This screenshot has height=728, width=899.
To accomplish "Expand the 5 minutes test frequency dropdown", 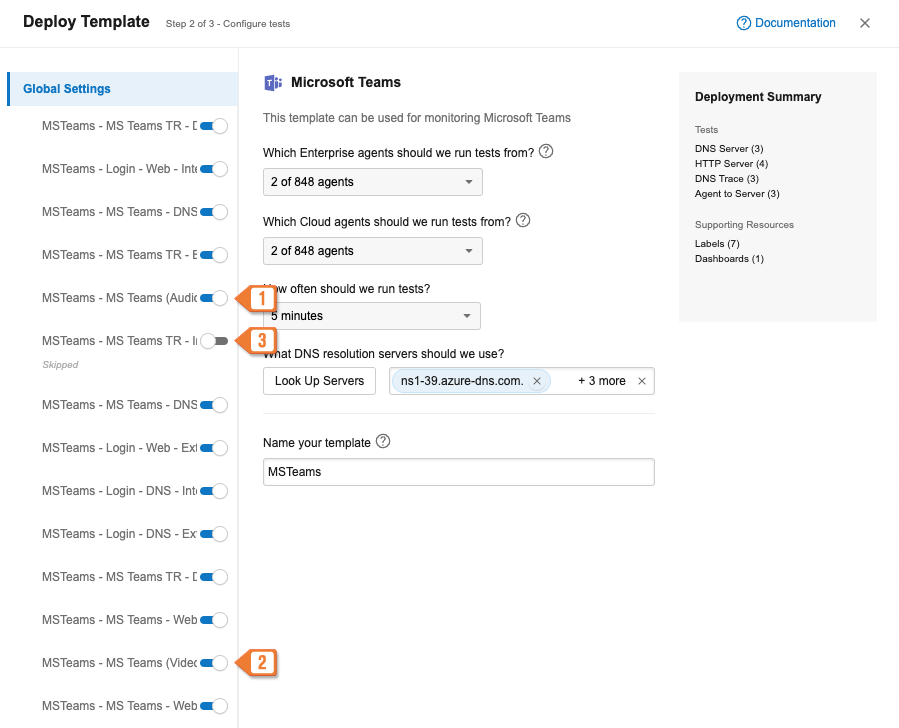I will (x=371, y=316).
